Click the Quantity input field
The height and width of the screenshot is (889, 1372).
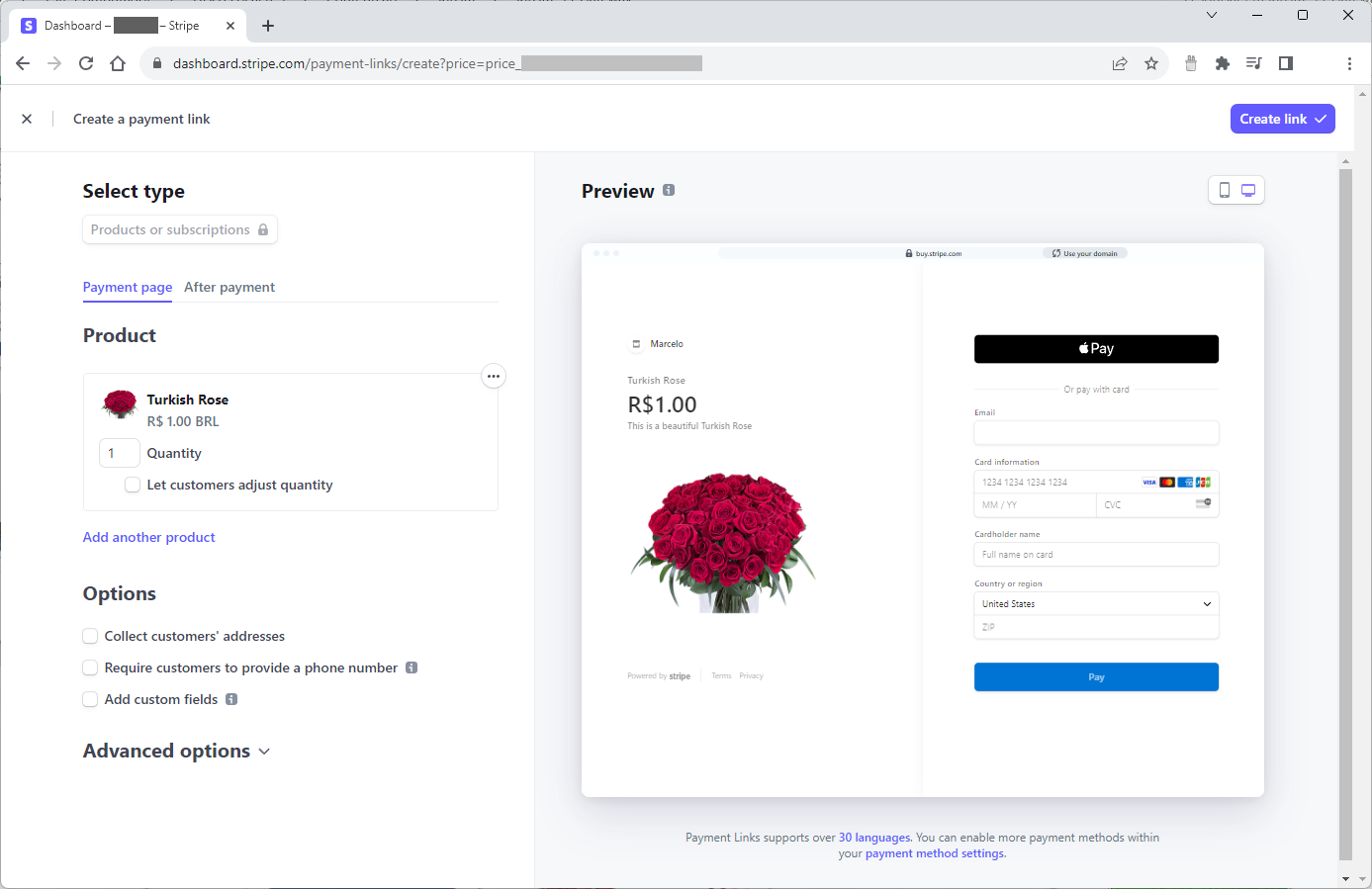[x=119, y=453]
